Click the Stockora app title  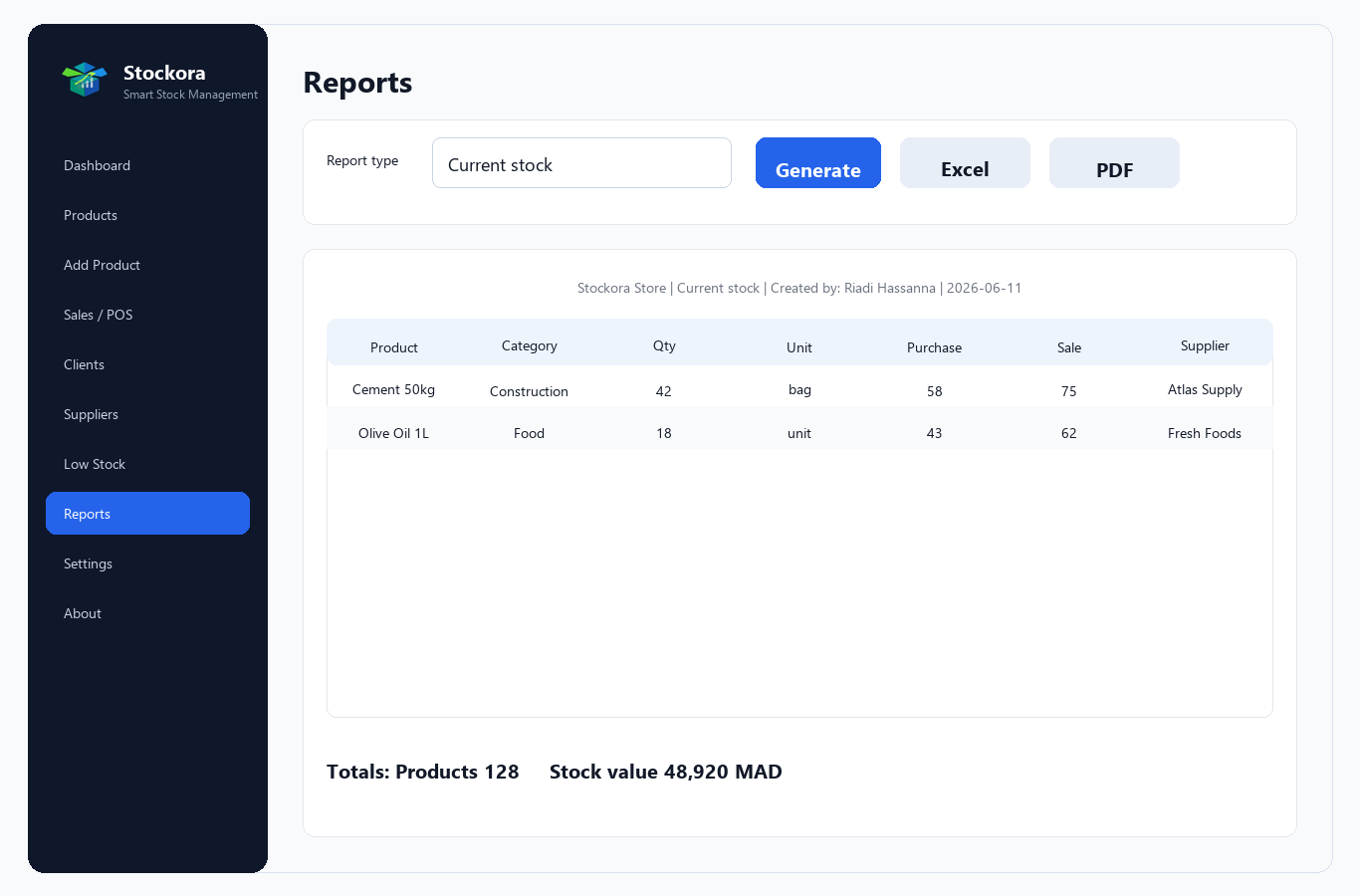click(x=164, y=73)
